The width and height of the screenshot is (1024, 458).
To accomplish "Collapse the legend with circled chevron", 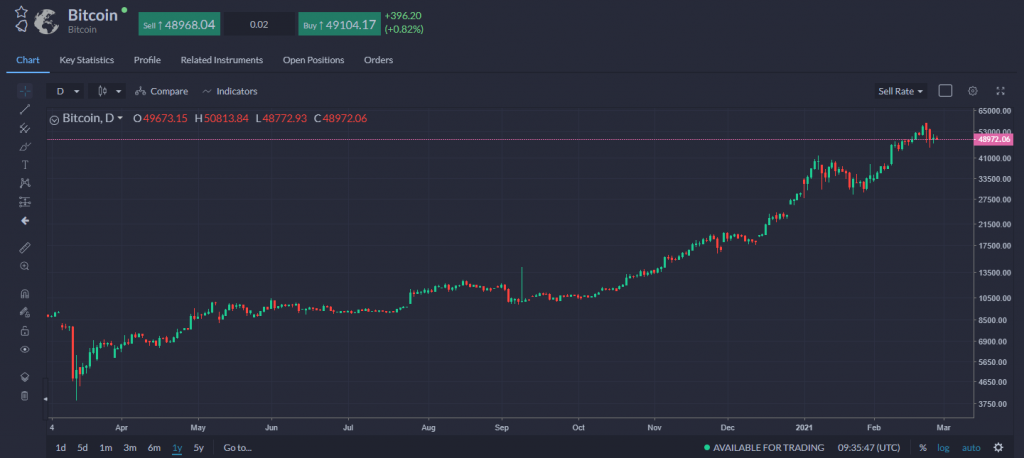I will pos(55,119).
